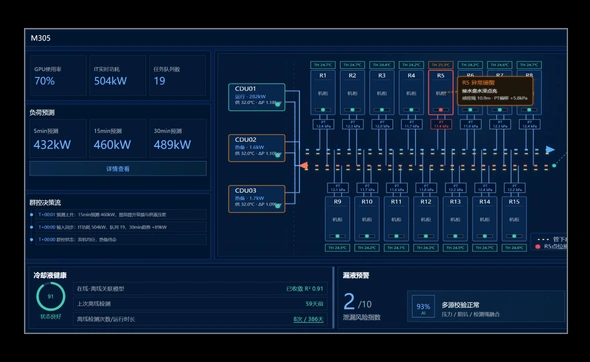This screenshot has height=362, width=590.
Task: Click the green node ending the return pipeline
Action: pyautogui.click(x=554, y=166)
